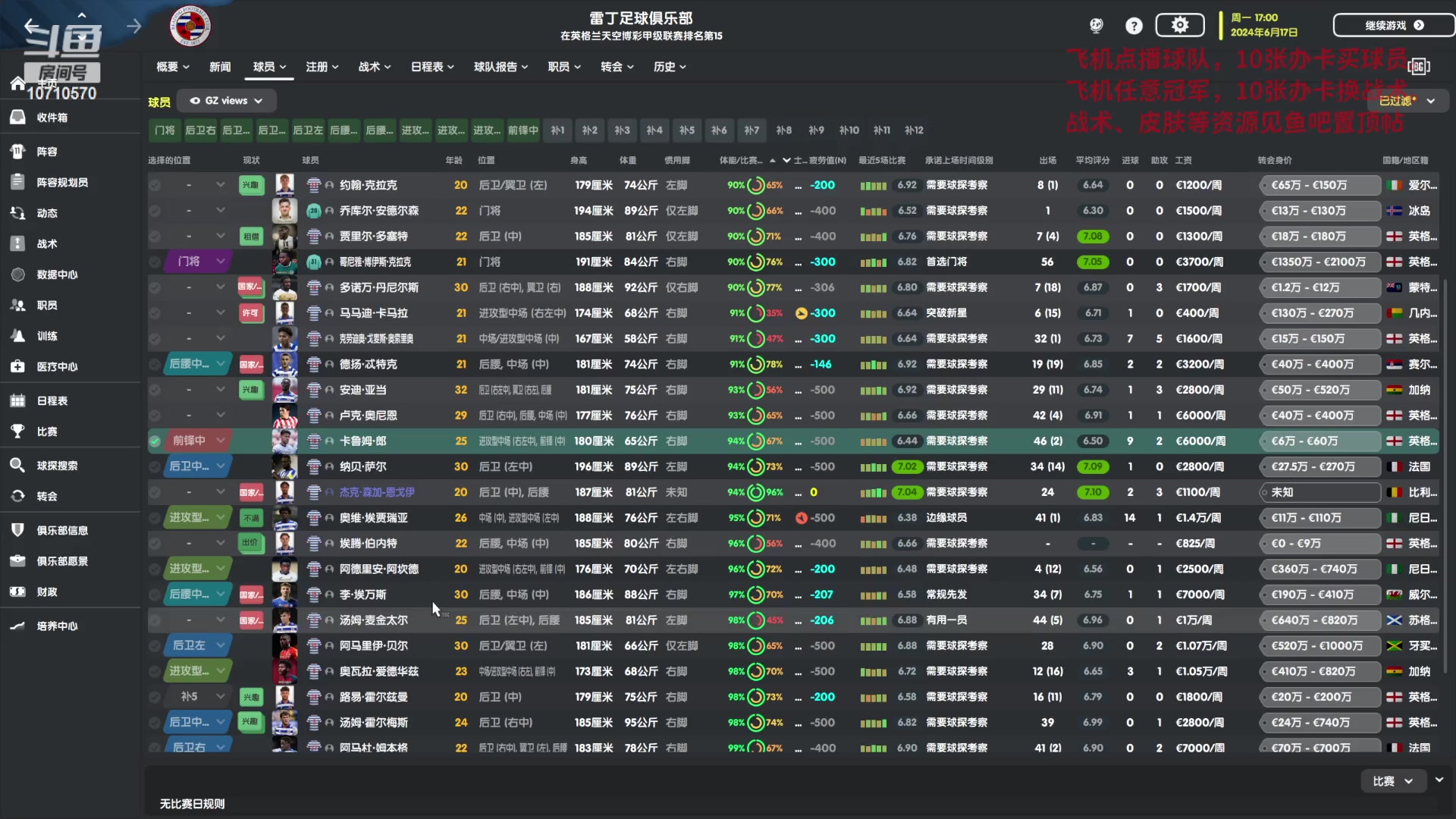This screenshot has width=1456, height=819.
Task: Select the 门将 formation slot button
Action: point(165,130)
